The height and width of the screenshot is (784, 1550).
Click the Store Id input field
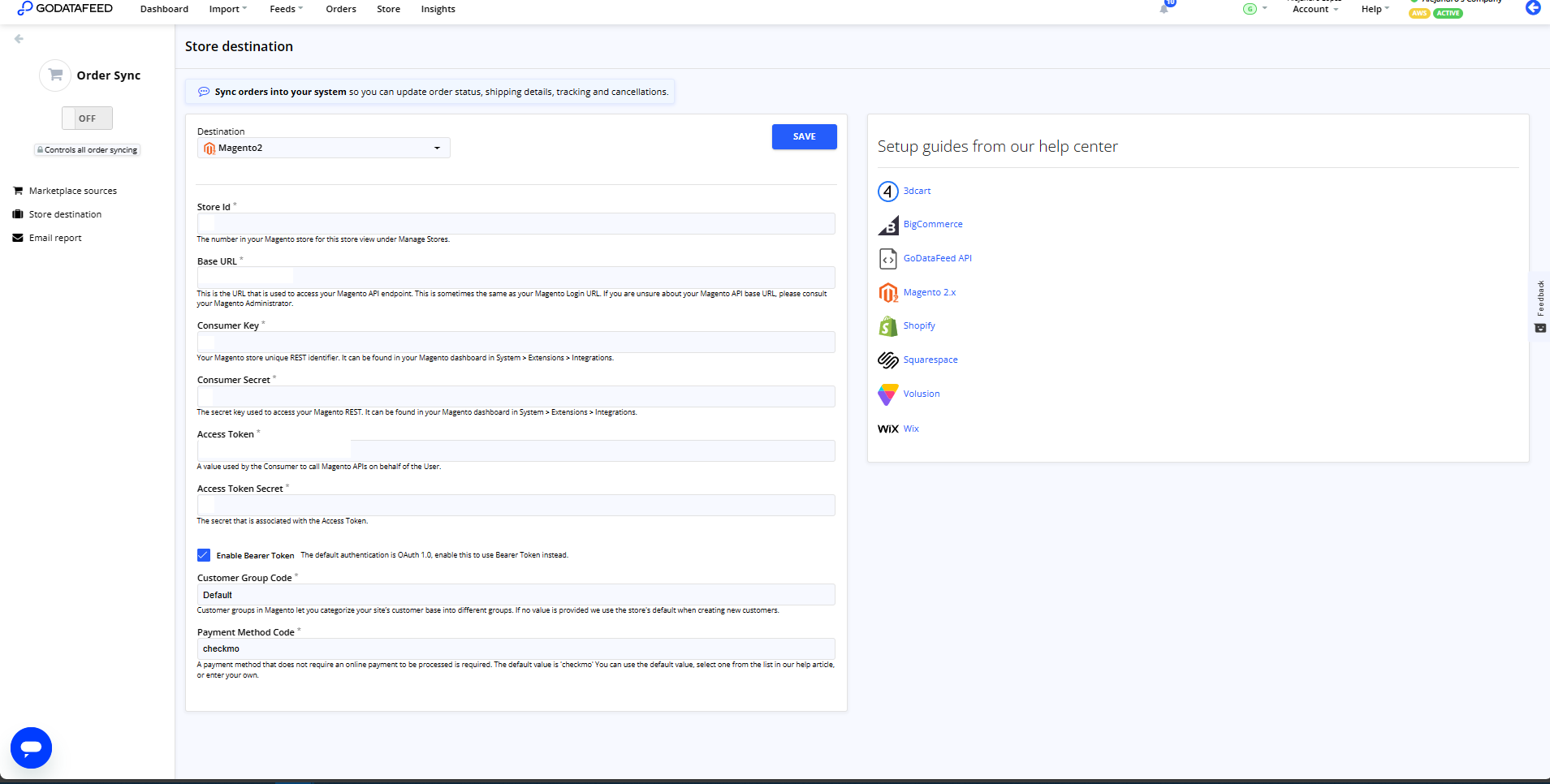coord(516,223)
